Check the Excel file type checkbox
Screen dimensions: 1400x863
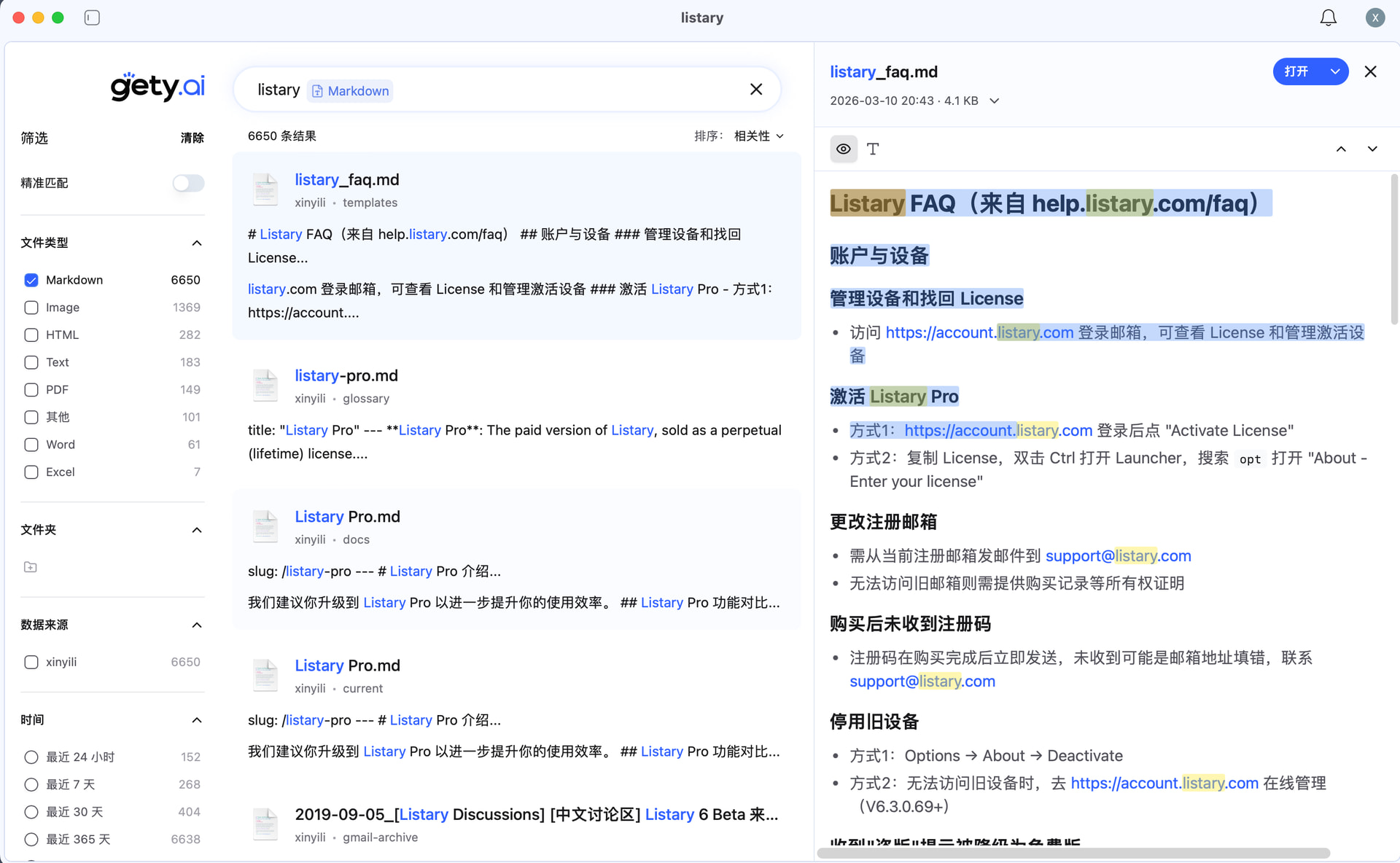31,472
